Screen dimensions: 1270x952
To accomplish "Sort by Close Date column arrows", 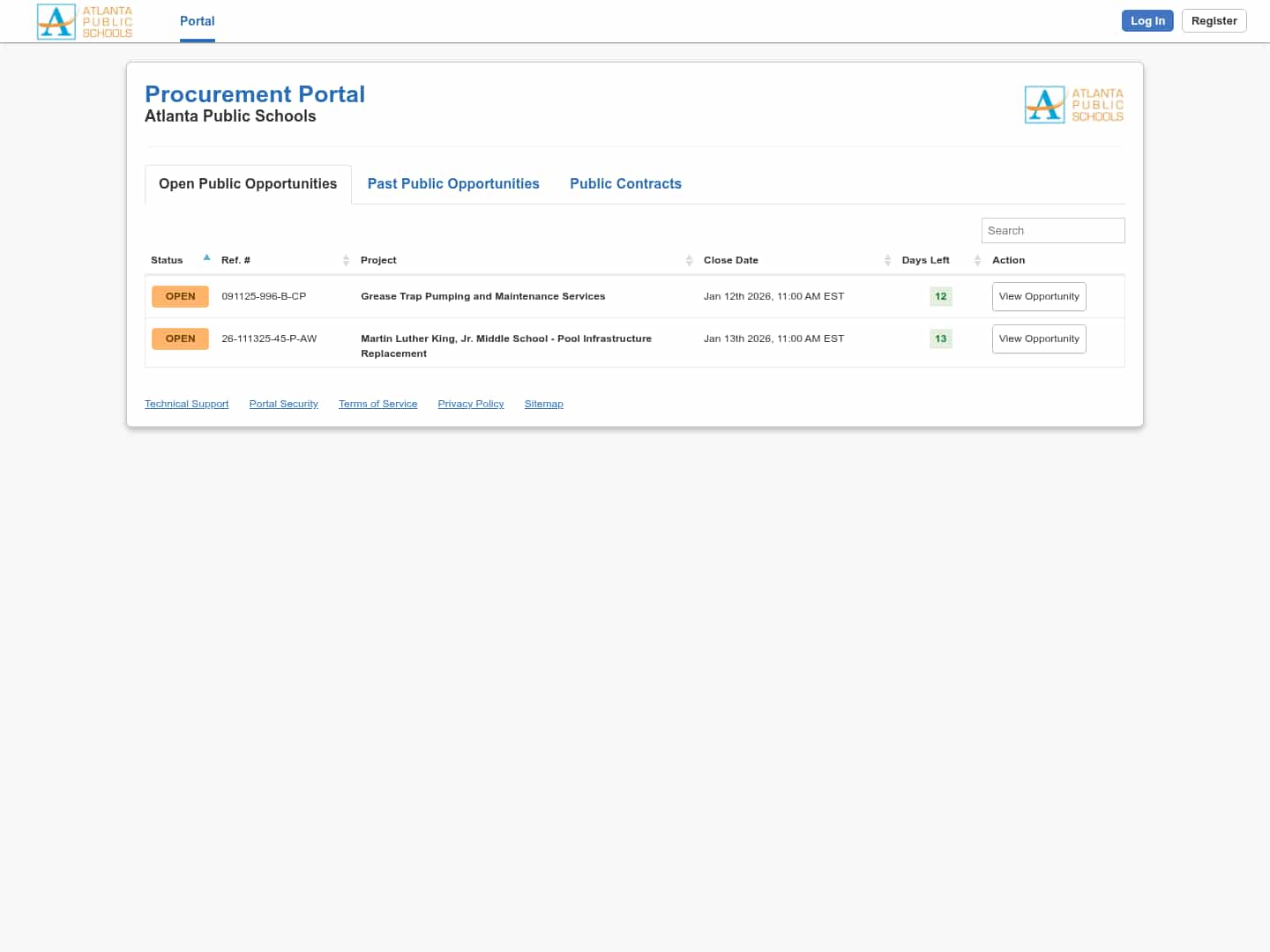I will 887,260.
